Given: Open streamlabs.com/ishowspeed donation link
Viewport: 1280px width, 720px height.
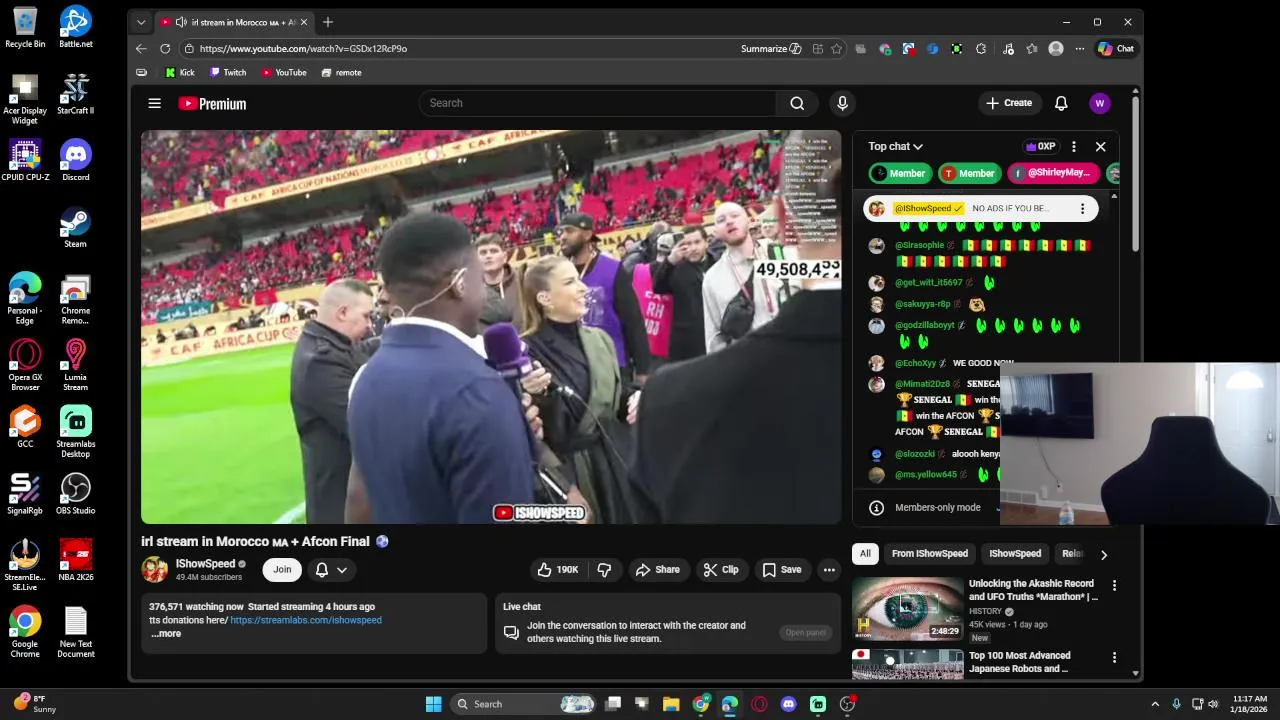Looking at the screenshot, I should coord(306,620).
